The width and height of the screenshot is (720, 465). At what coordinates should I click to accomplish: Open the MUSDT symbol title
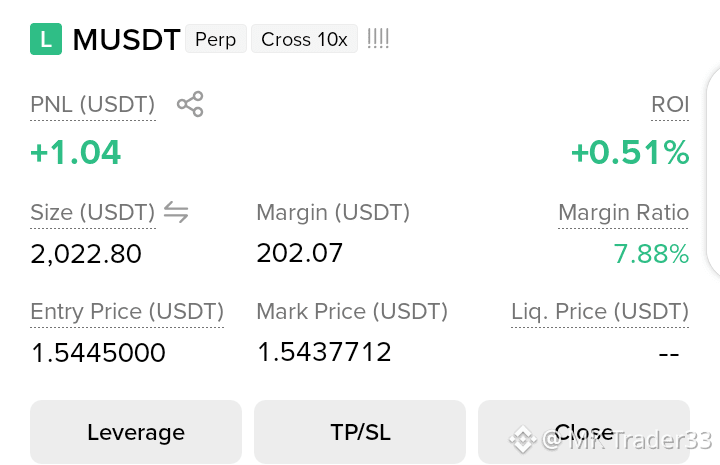126,39
